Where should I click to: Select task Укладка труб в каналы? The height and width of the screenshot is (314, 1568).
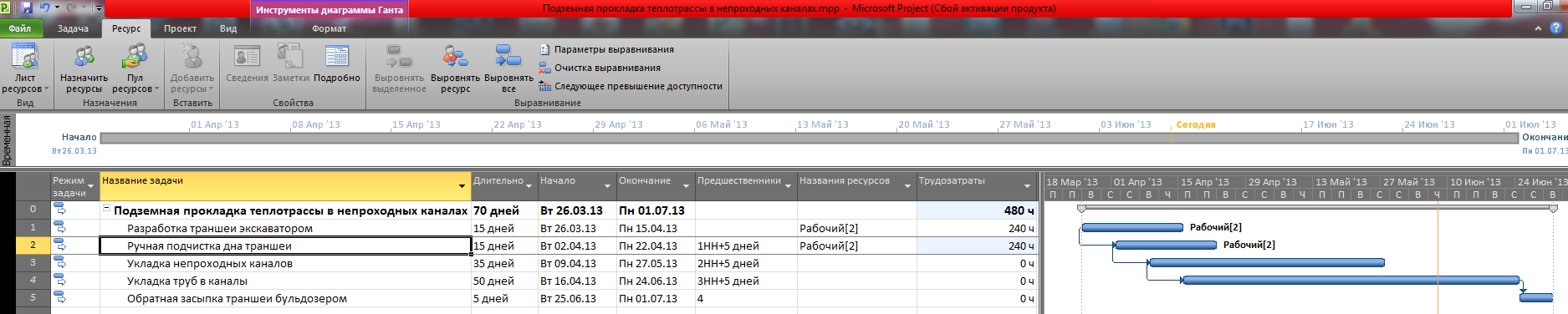click(187, 281)
